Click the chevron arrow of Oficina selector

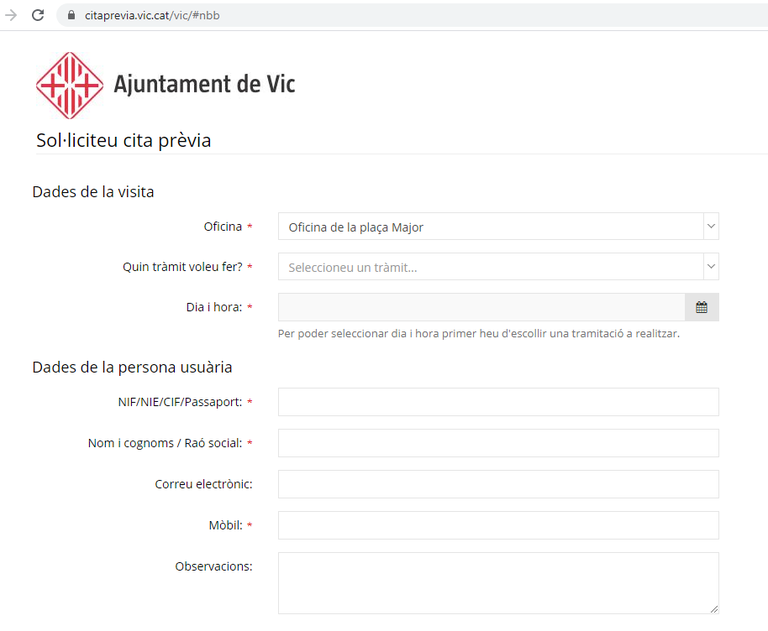pyautogui.click(x=711, y=227)
